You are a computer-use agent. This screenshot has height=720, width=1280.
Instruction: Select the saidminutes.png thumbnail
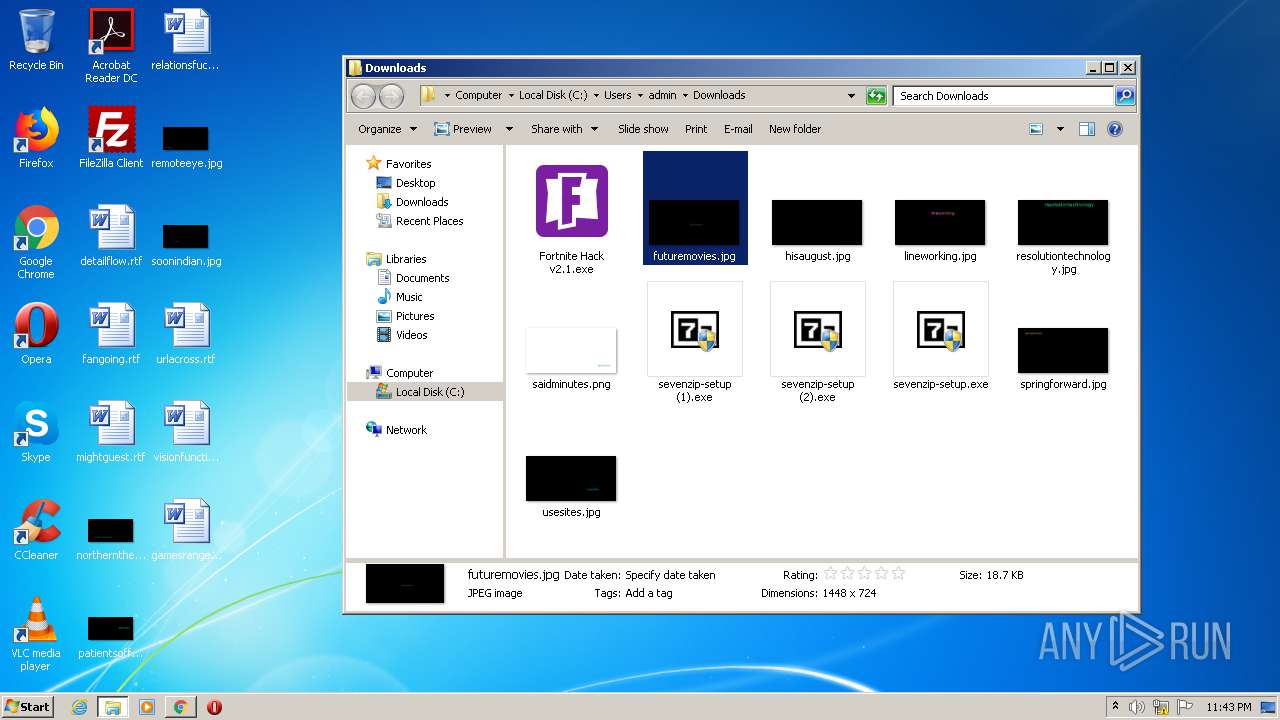tap(571, 350)
